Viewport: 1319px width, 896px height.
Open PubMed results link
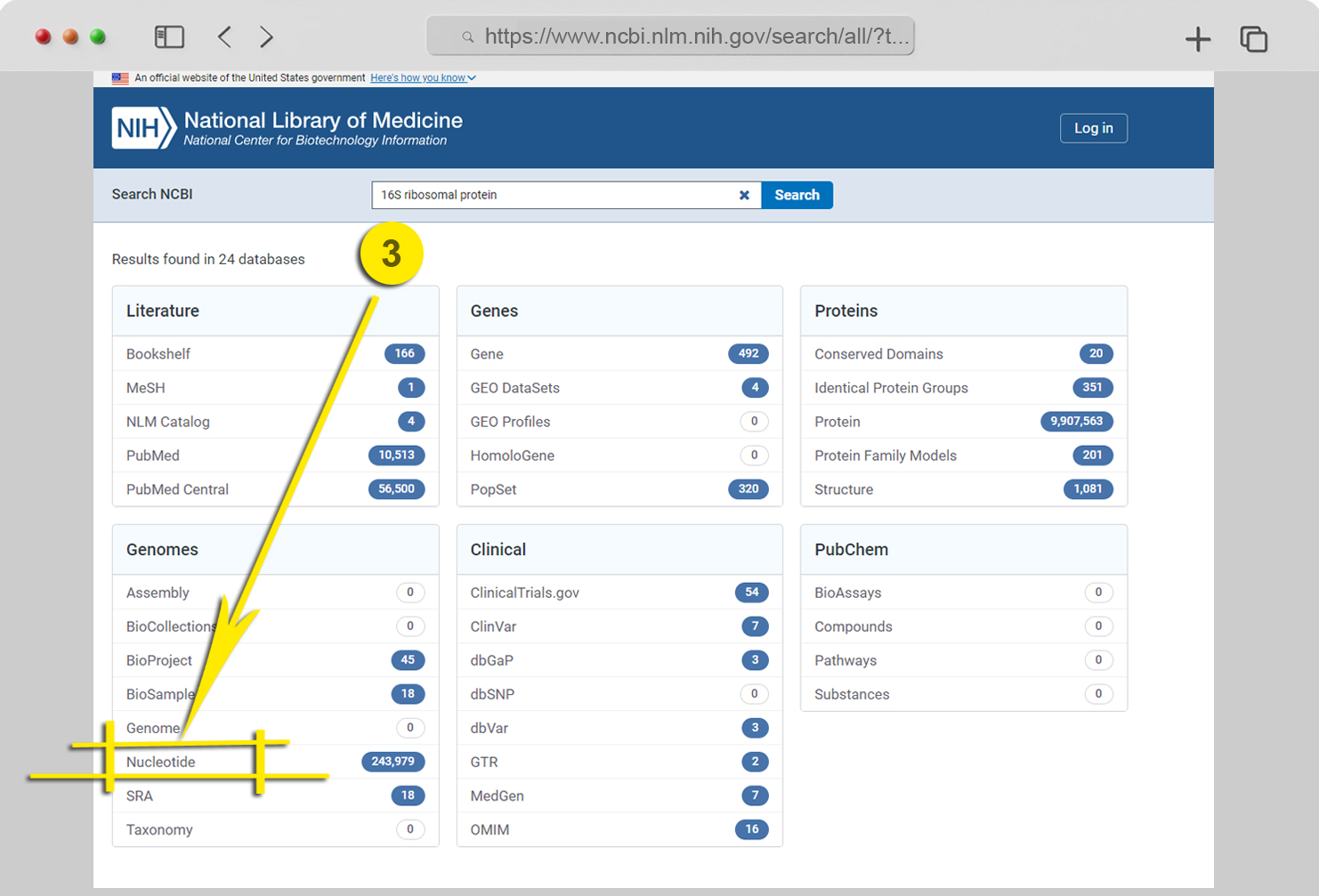(153, 456)
